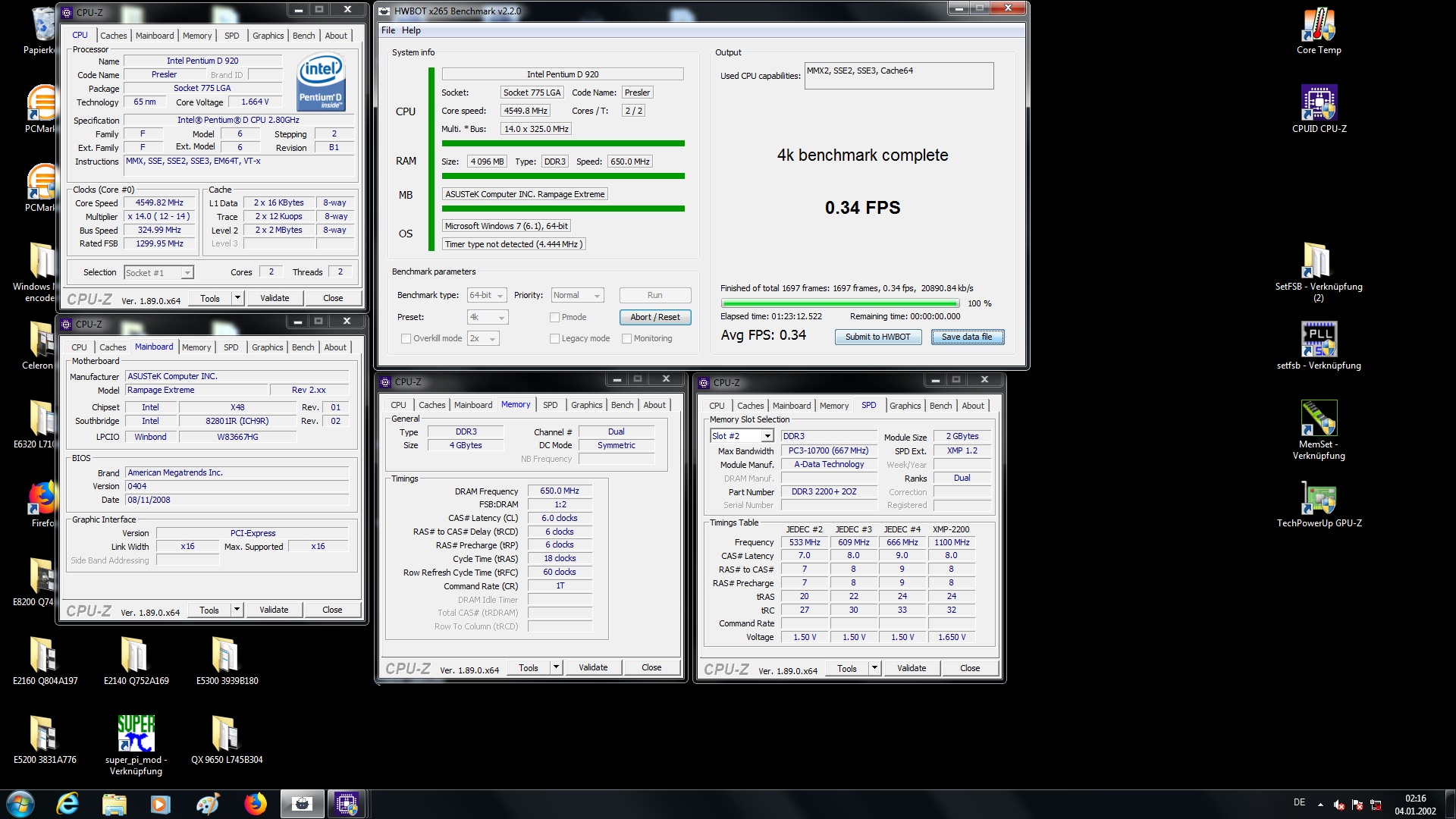Switch to About tab in SPD CPU-Z window
Viewport: 1456px width, 819px height.
click(x=973, y=406)
